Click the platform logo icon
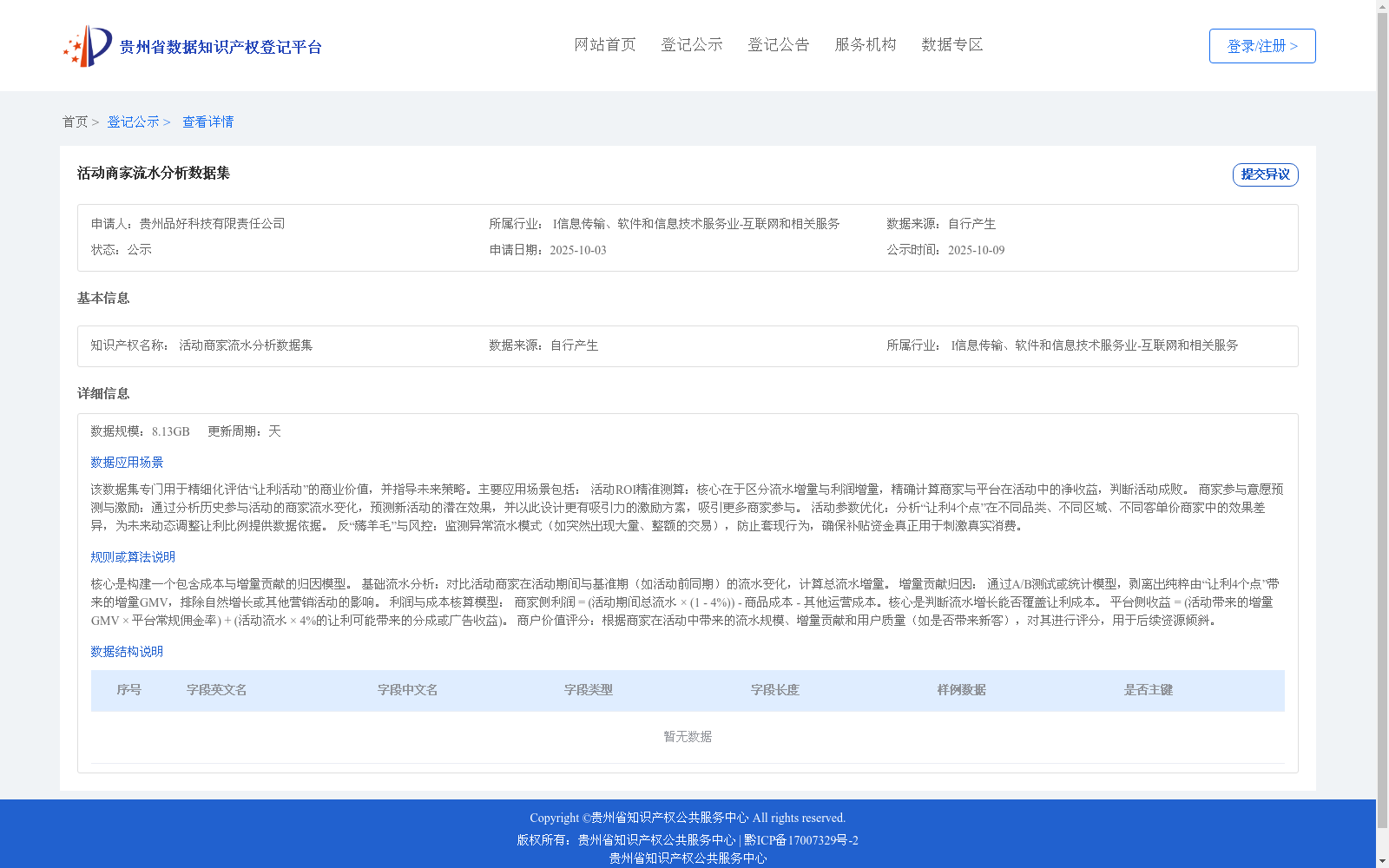1389x868 pixels. (x=88, y=46)
